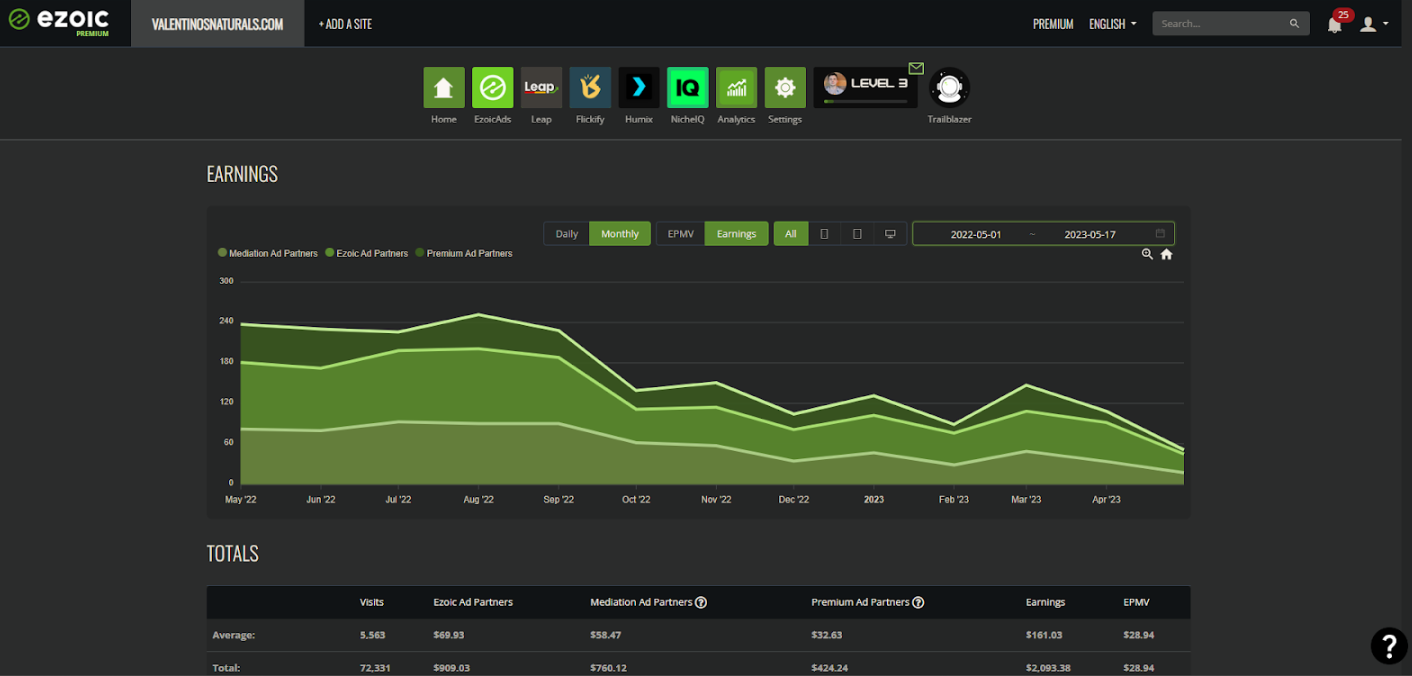This screenshot has width=1412, height=676.
Task: Click average earnings value $161.03
Action: point(1046,635)
